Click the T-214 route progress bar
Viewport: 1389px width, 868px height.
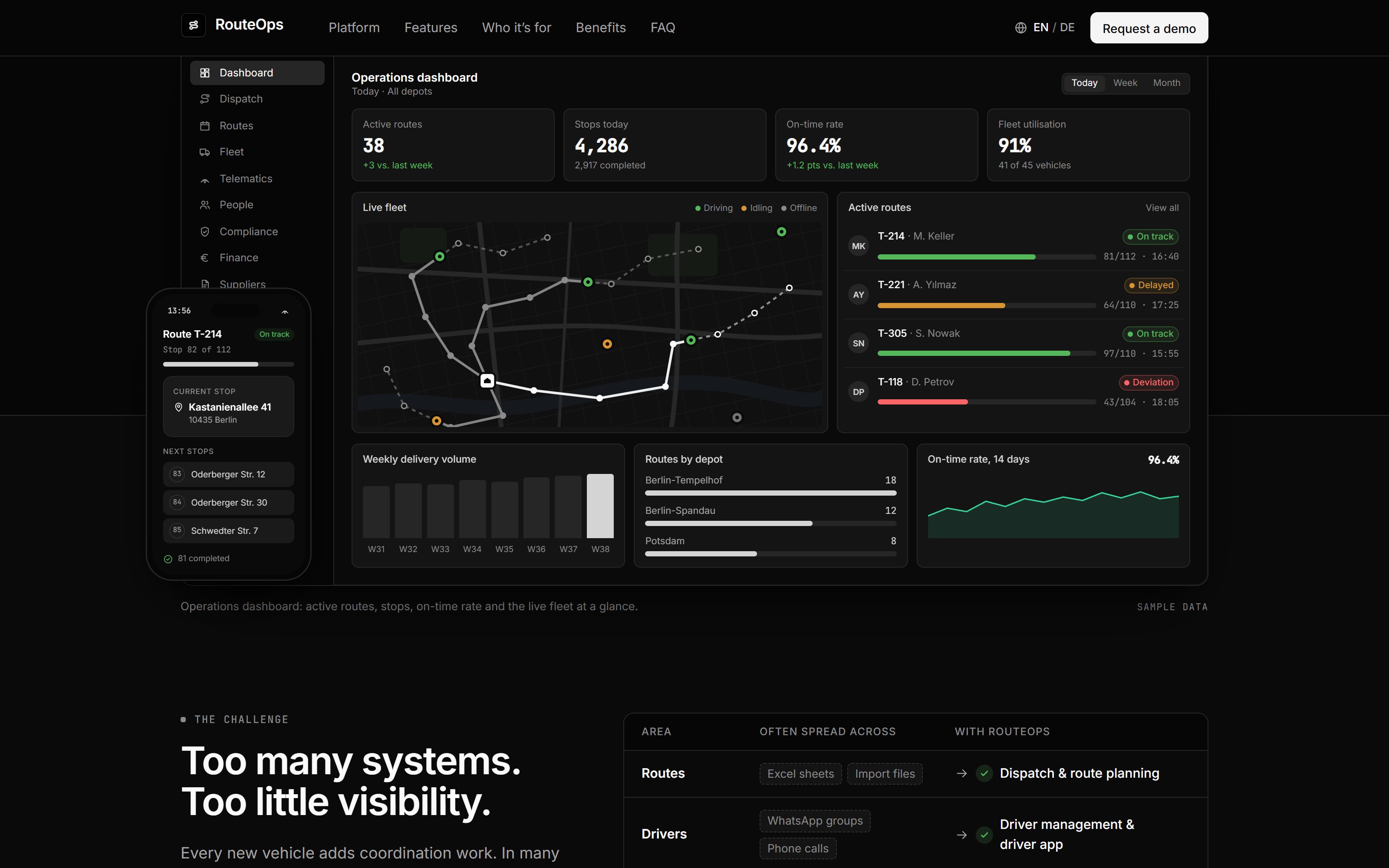tap(987, 257)
